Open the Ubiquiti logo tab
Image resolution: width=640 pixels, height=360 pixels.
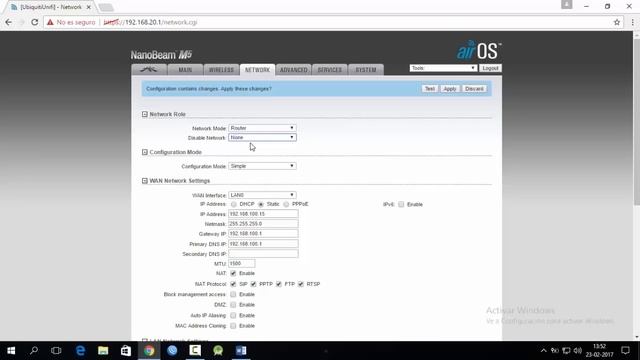click(x=149, y=70)
